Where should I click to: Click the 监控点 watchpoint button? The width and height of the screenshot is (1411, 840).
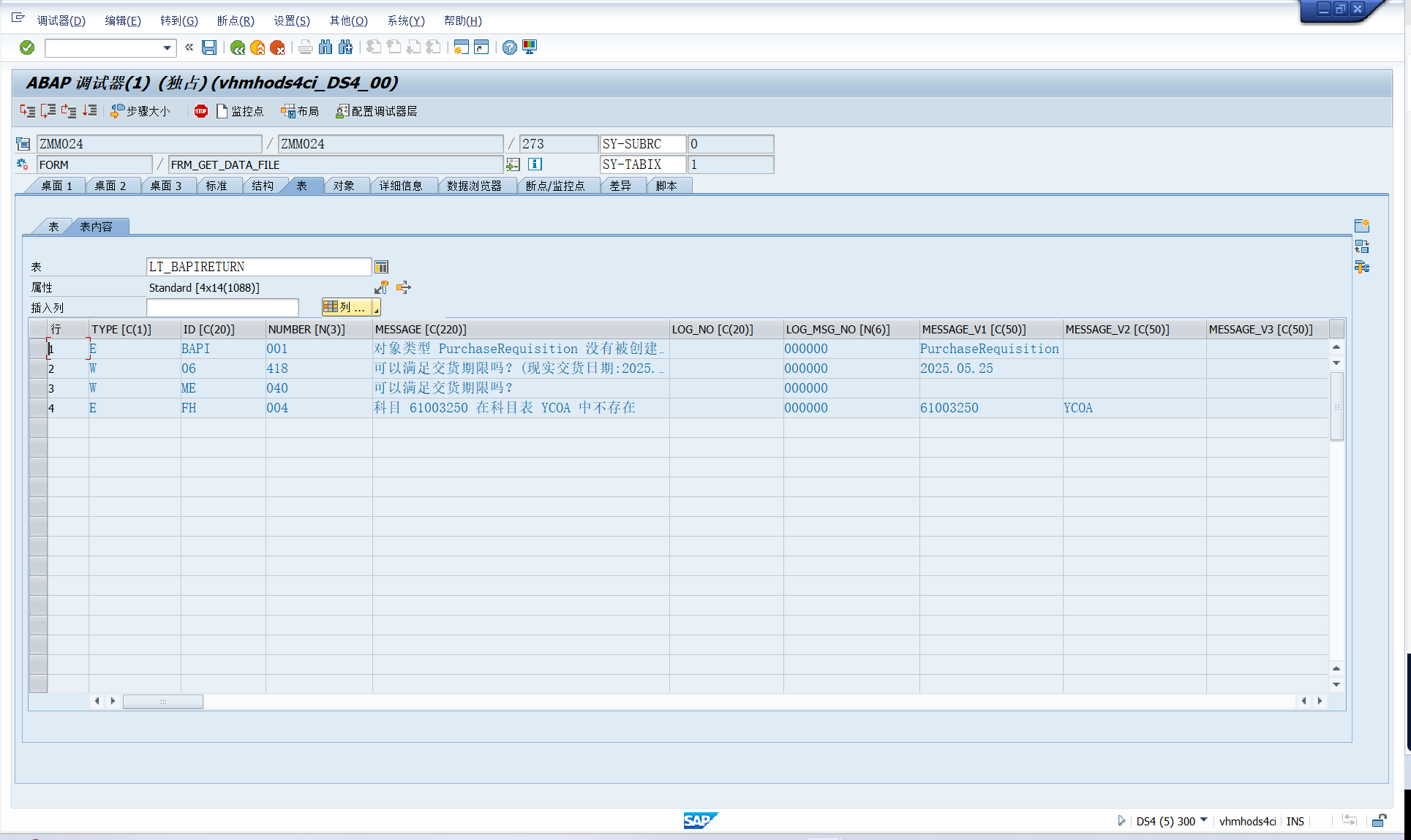click(x=240, y=111)
